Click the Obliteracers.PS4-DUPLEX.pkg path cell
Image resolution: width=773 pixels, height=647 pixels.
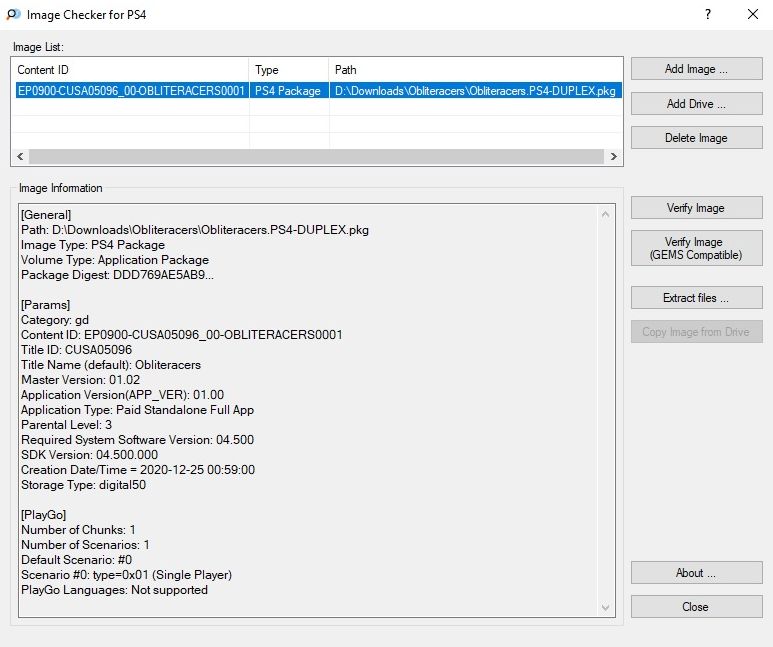(x=476, y=91)
